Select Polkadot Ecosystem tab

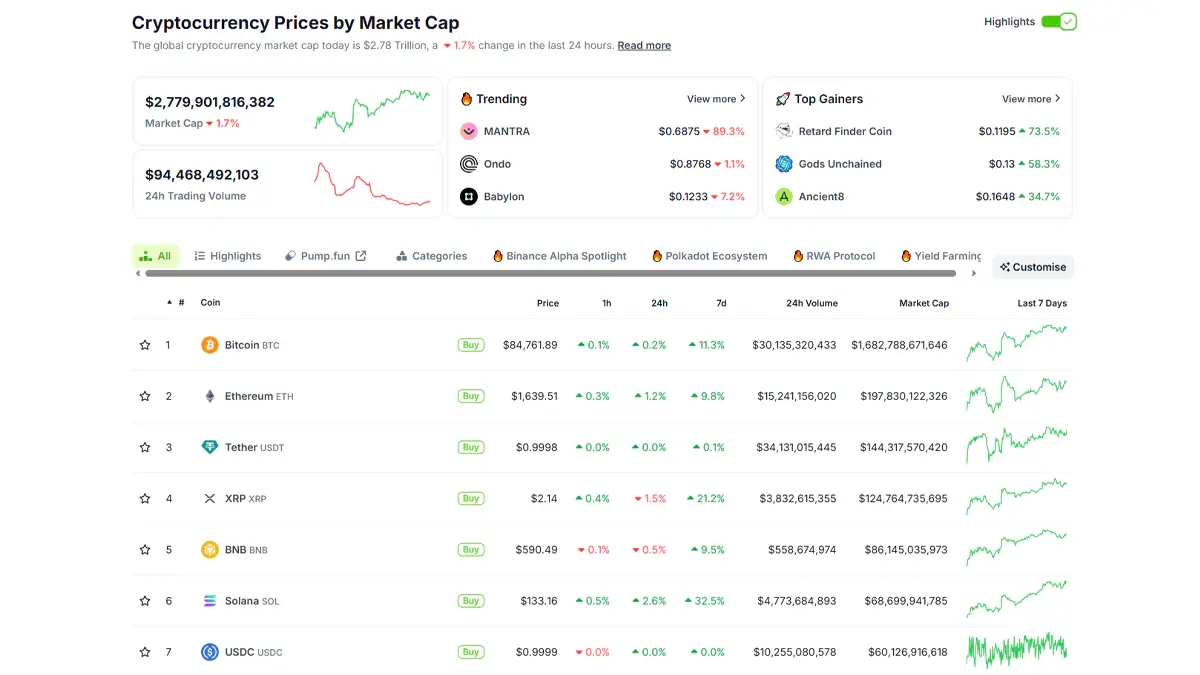click(x=710, y=256)
